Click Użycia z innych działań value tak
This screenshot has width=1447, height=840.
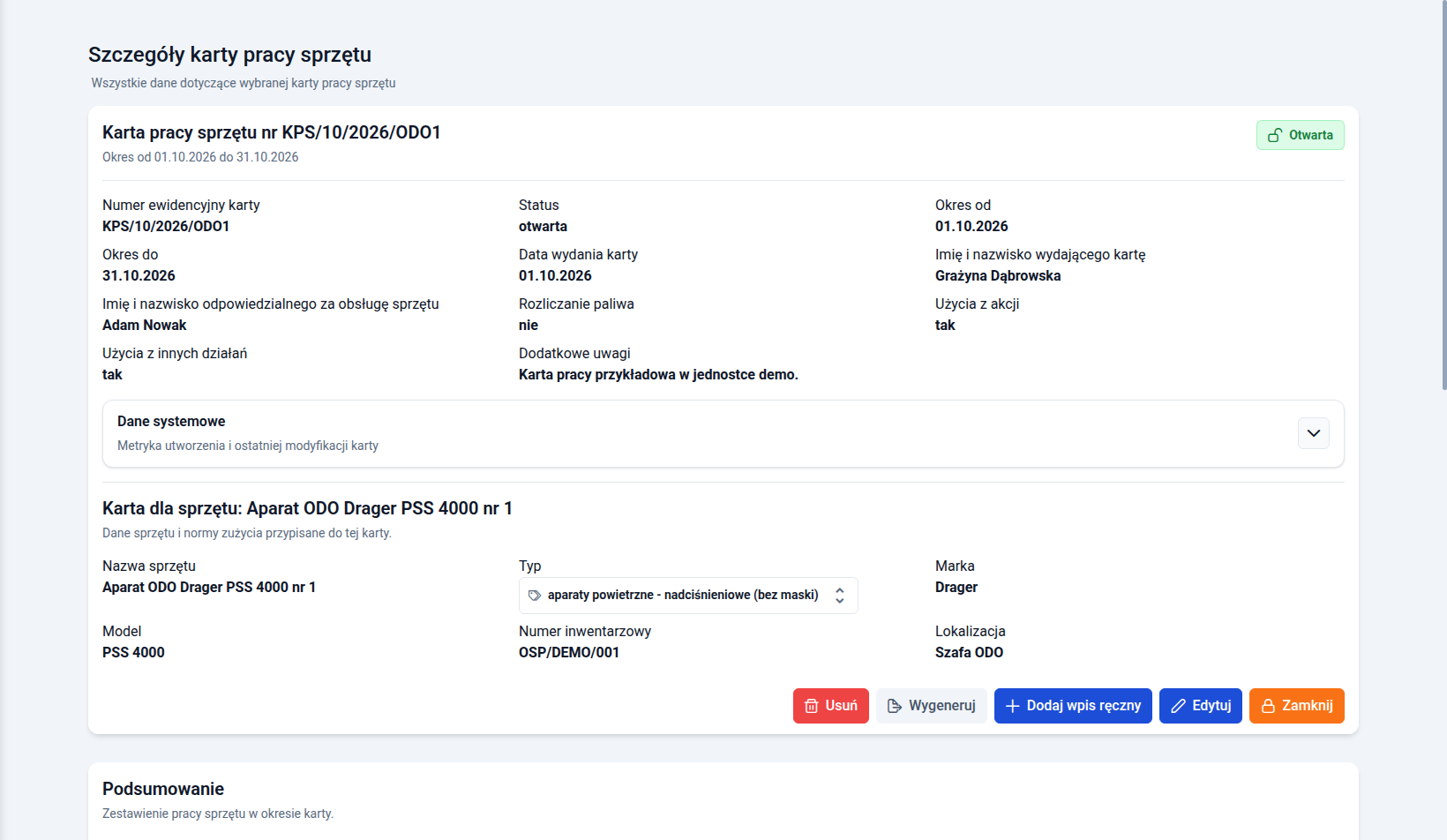[112, 375]
